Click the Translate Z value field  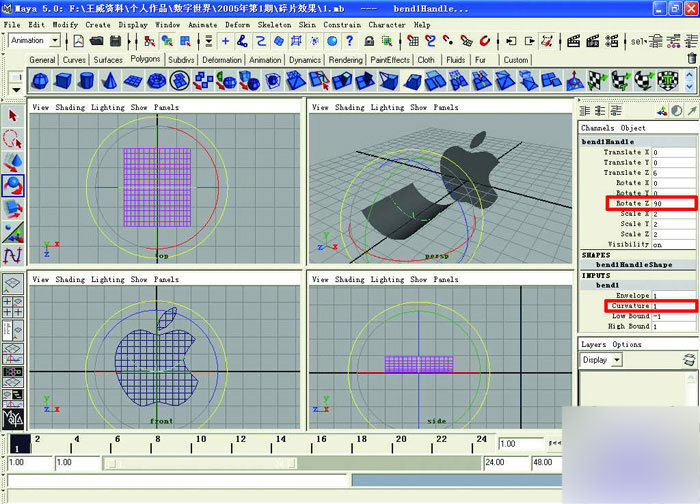(x=673, y=173)
